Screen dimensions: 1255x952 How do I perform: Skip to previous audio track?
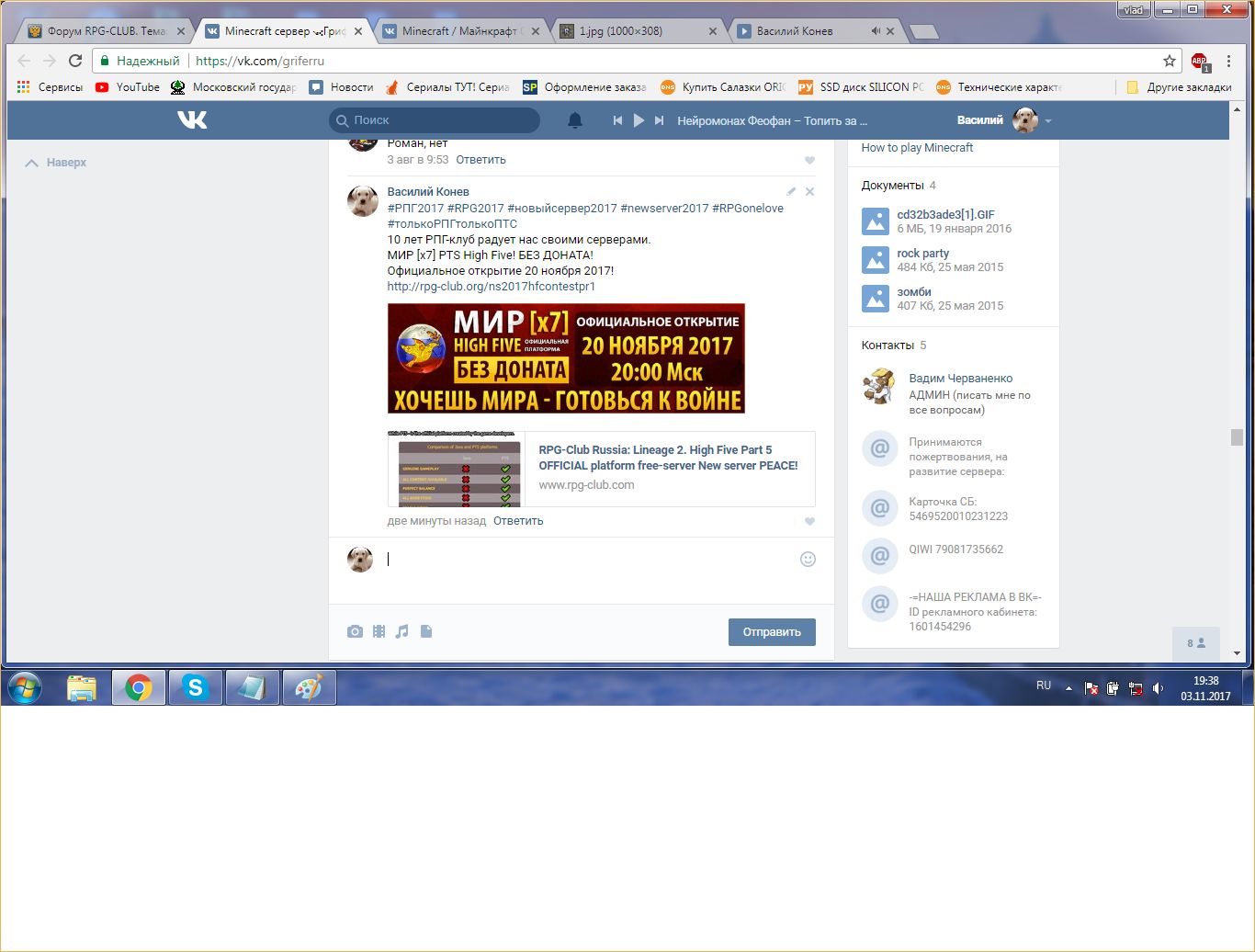point(617,120)
